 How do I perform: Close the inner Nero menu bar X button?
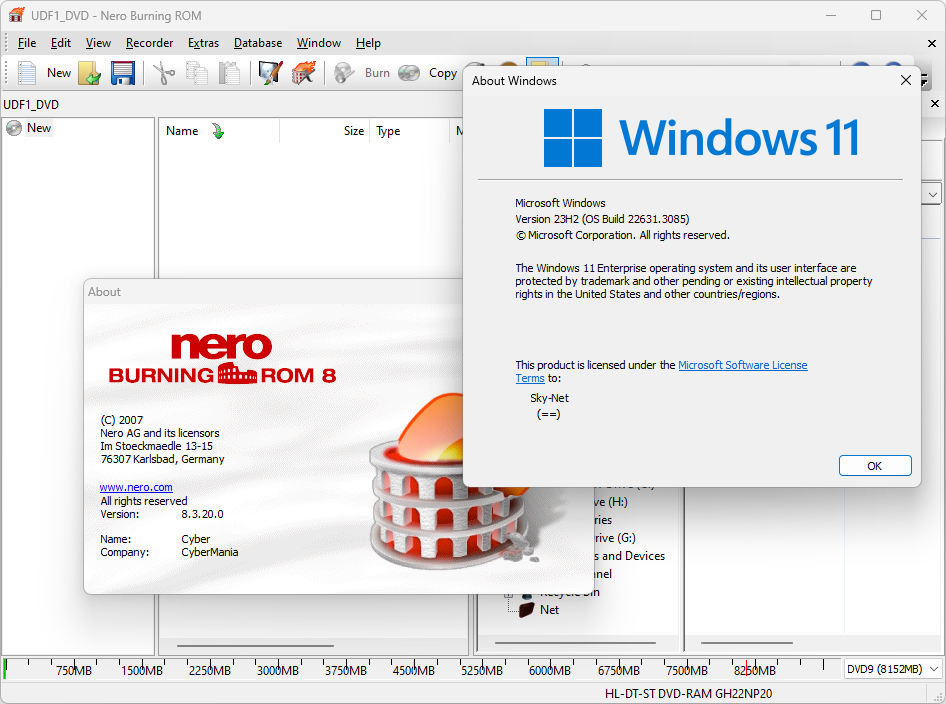[x=932, y=43]
